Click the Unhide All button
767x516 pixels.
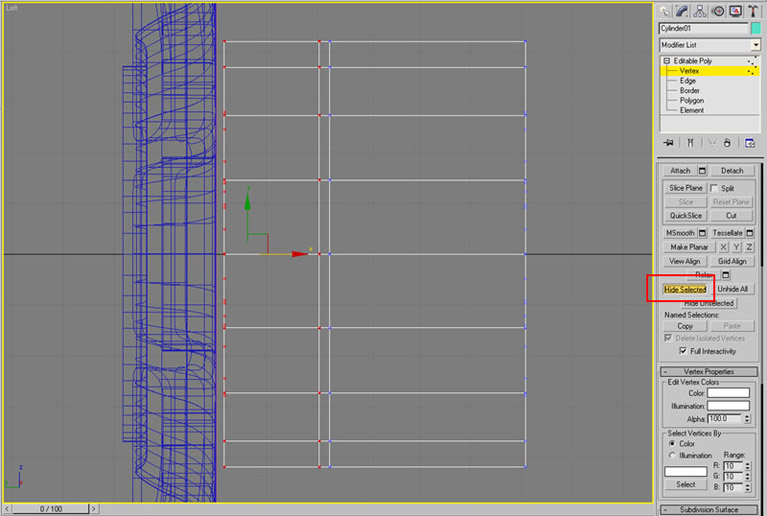(x=732, y=289)
